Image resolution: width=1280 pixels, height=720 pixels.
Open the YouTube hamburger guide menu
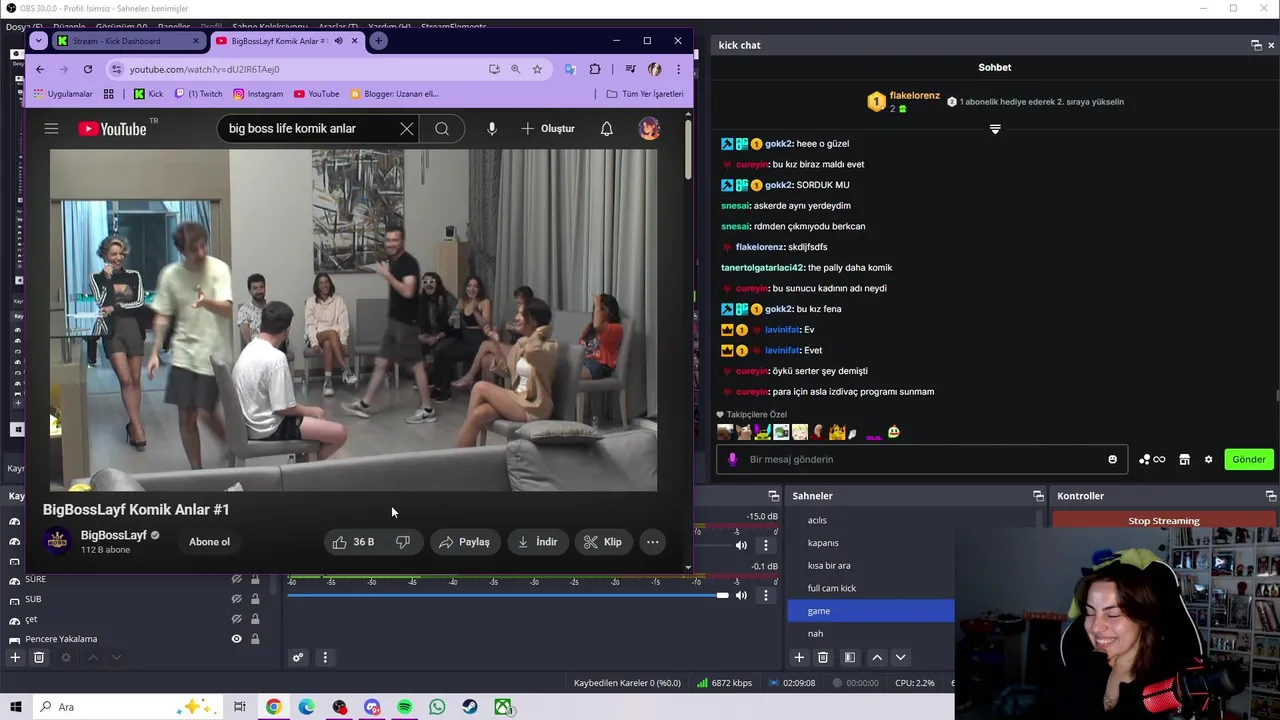(x=51, y=128)
